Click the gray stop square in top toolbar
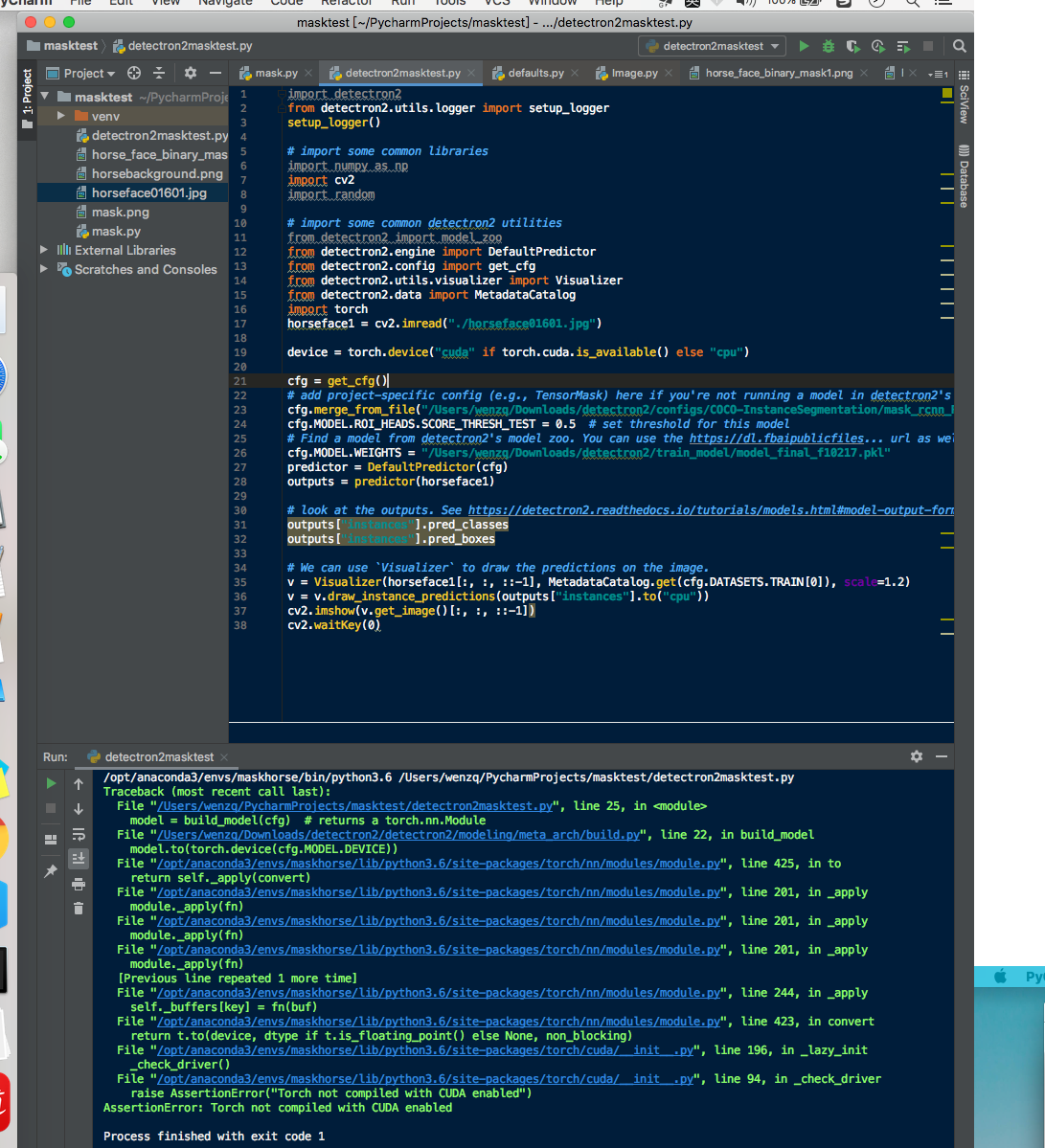This screenshot has height=1148, width=1045. pyautogui.click(x=928, y=46)
